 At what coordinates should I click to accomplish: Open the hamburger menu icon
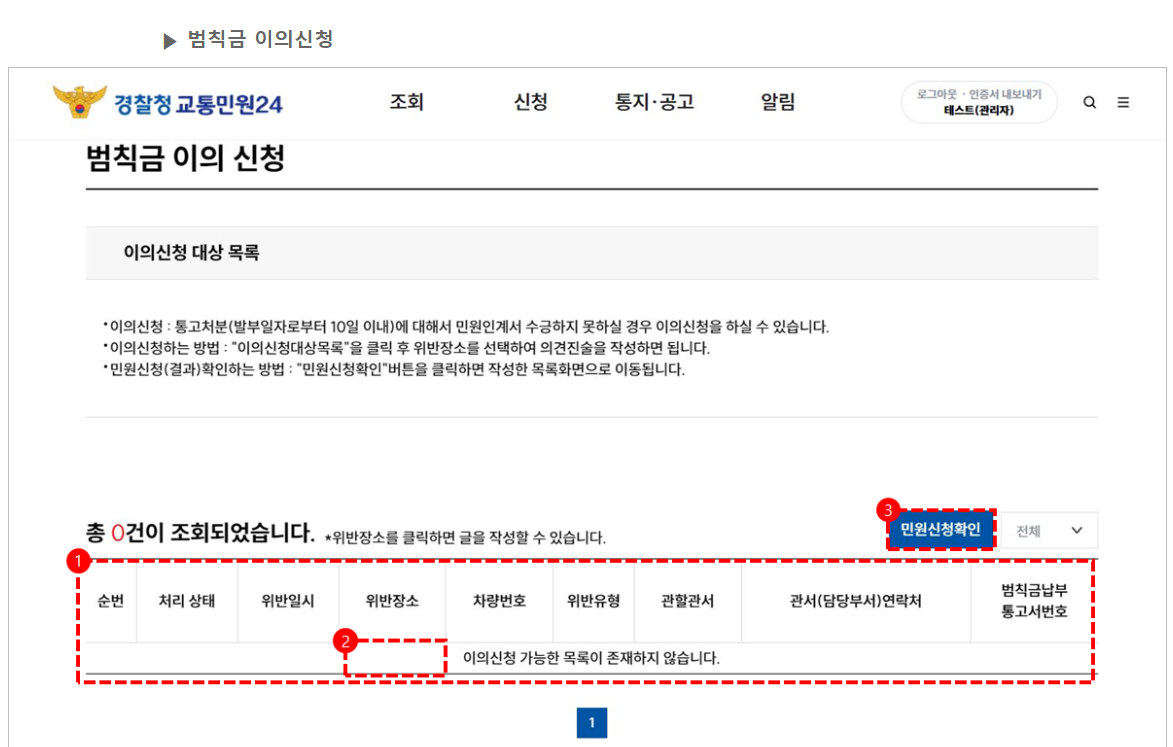tap(1124, 102)
